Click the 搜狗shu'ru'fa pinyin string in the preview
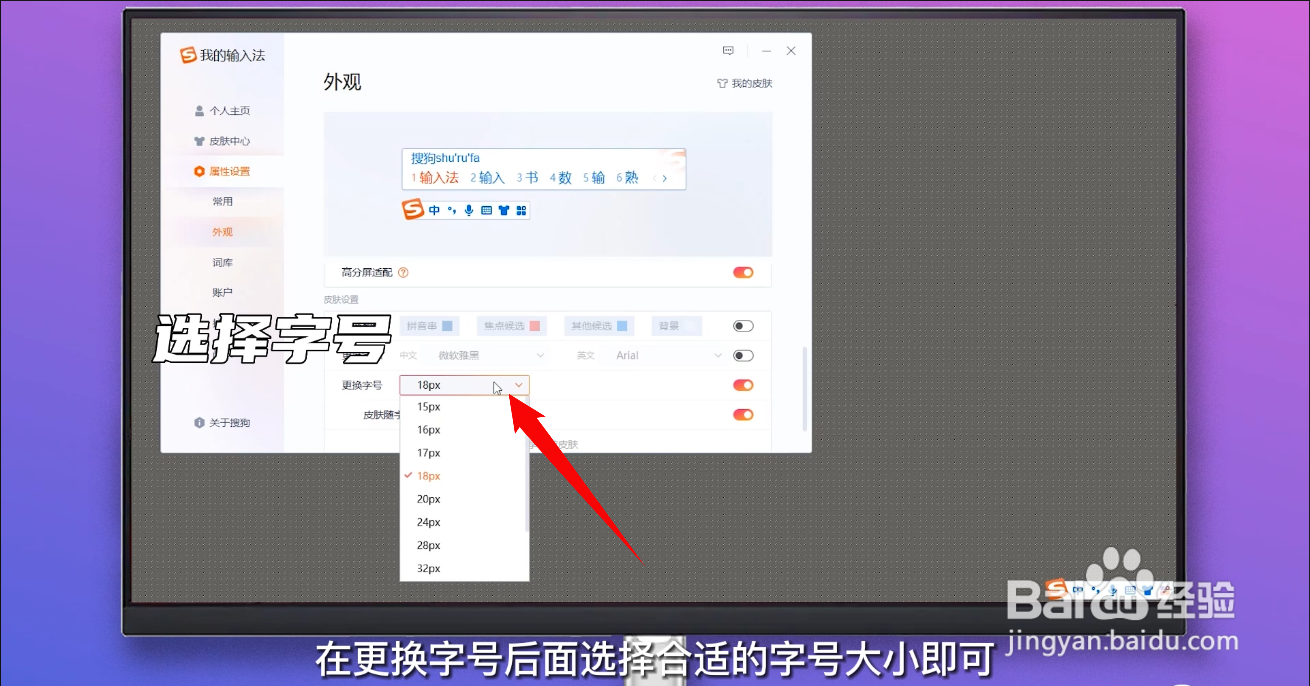The width and height of the screenshot is (1310, 686). (x=446, y=158)
